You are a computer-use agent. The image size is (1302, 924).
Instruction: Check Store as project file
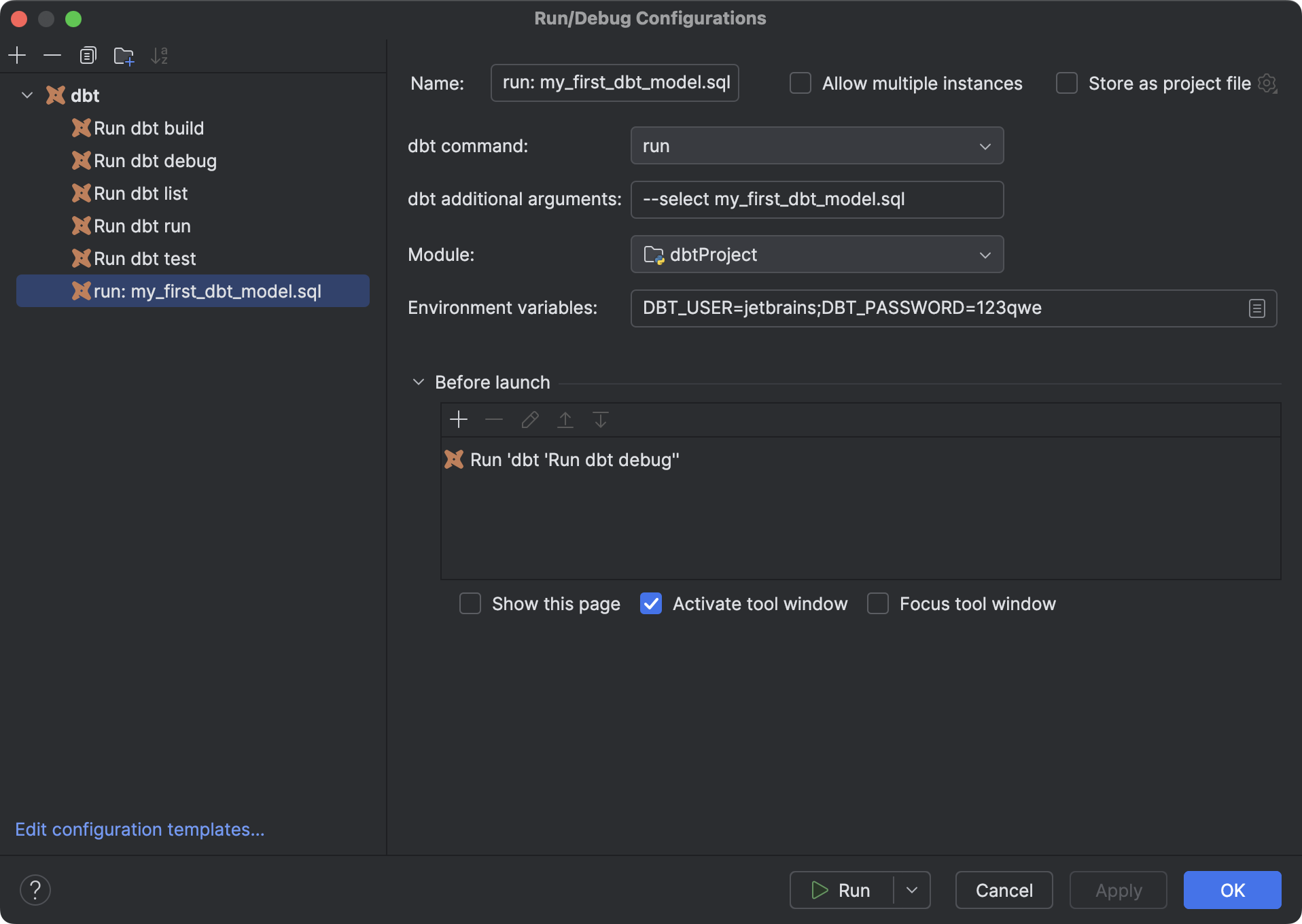click(x=1066, y=82)
